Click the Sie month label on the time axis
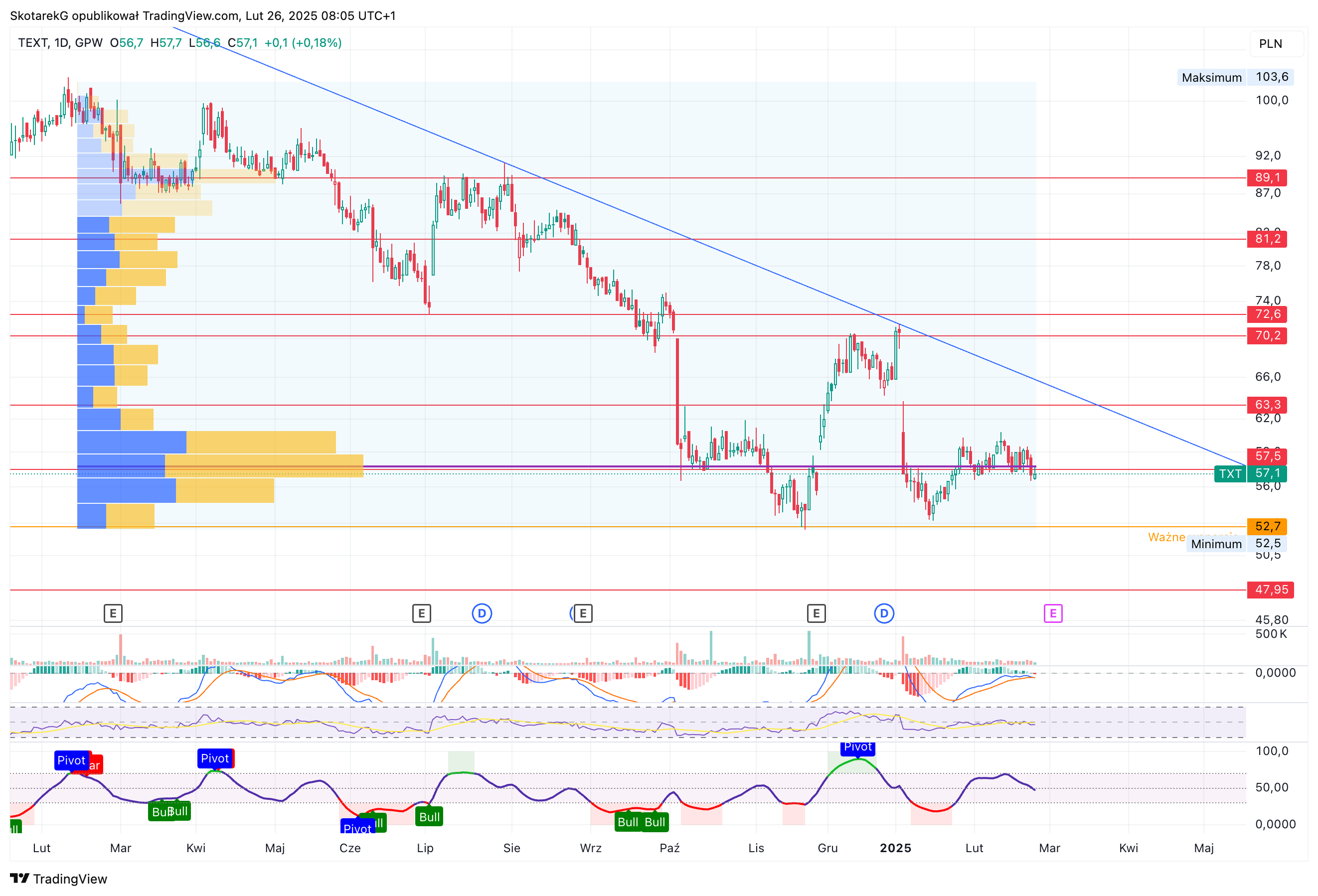 coord(511,848)
